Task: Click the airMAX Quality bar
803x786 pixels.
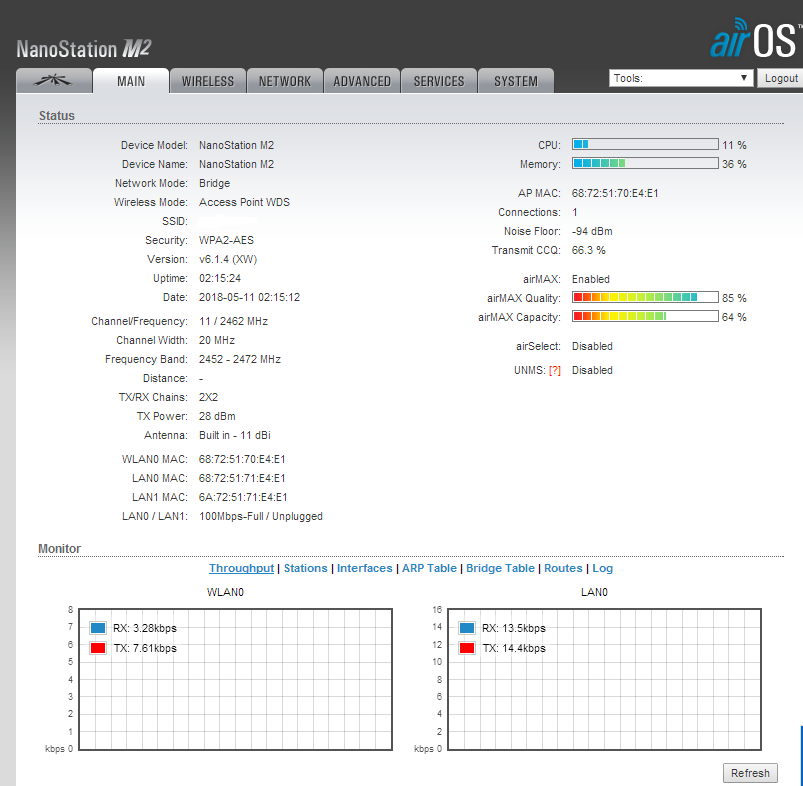Action: (x=645, y=297)
